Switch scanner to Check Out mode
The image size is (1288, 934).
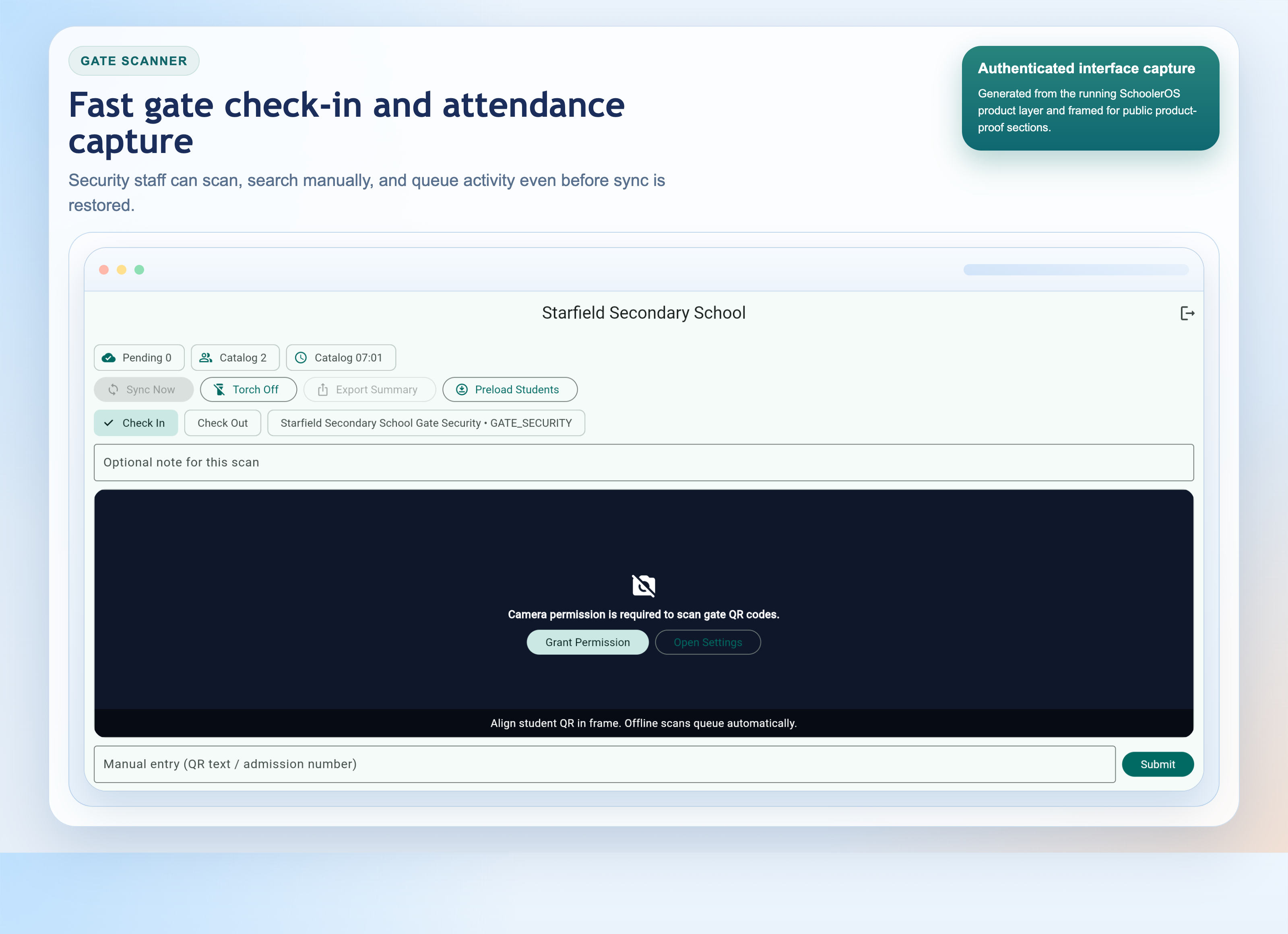coord(222,423)
